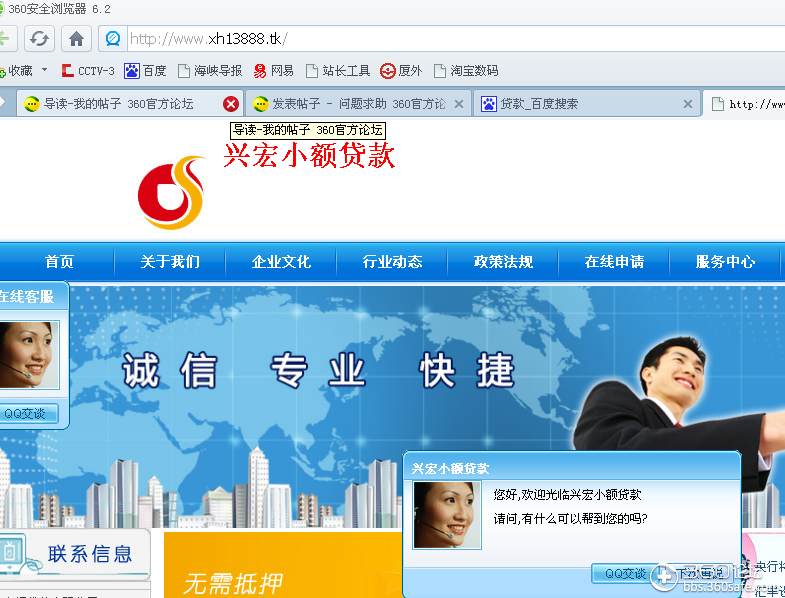Screen dimensions: 785x598
Task: Expand the 收藏 favorites dropdown arrow
Action: (x=45, y=70)
